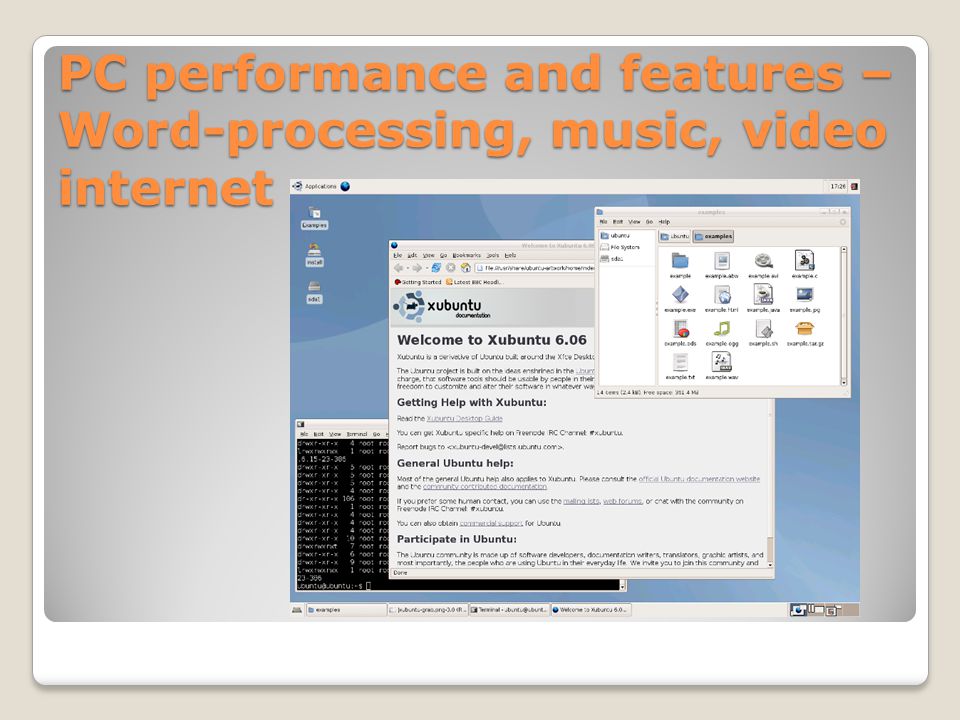The width and height of the screenshot is (960, 720).
Task: Click the browser Forward arrow button
Action: 417,268
